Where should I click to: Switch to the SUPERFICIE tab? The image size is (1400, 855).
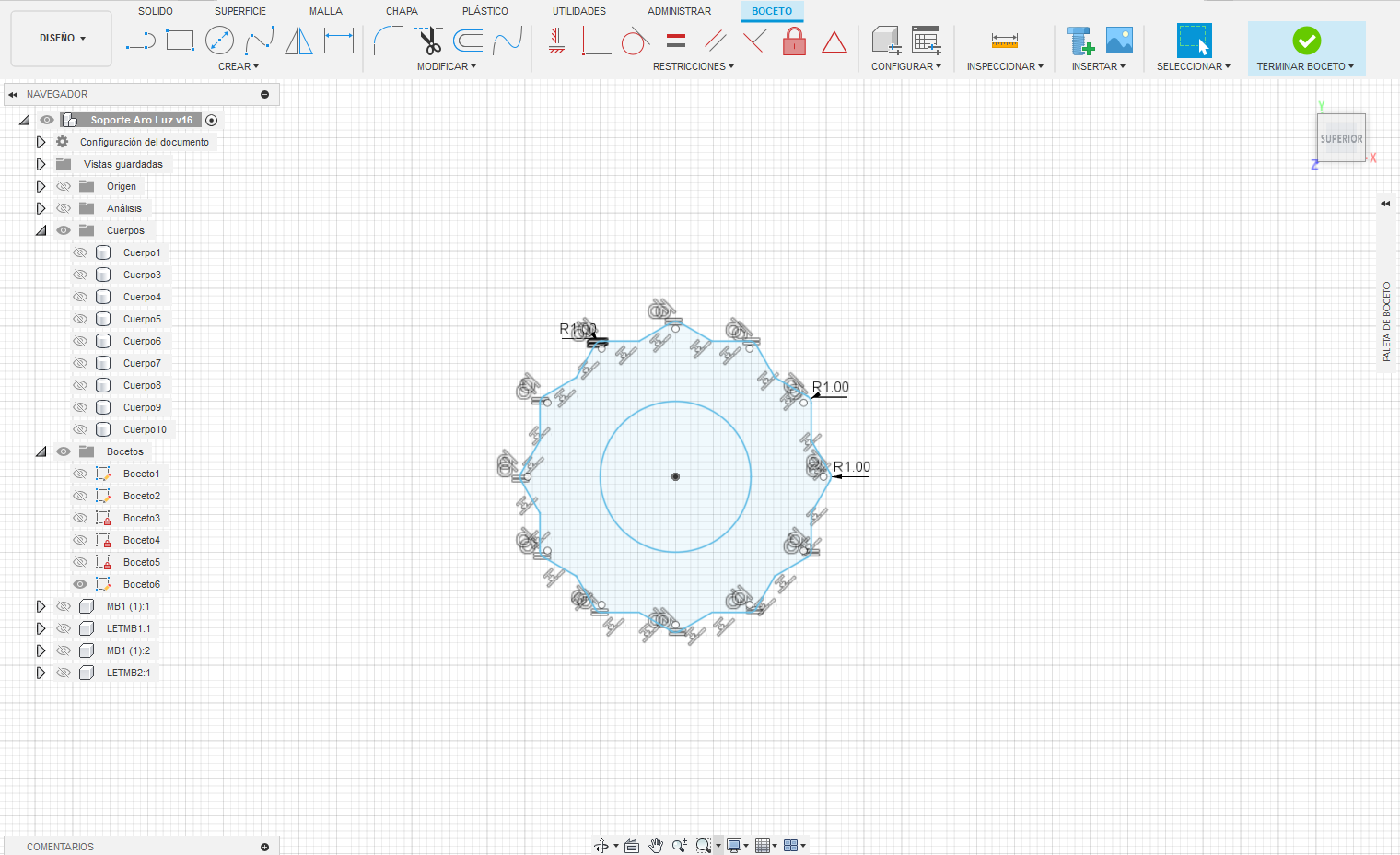click(240, 11)
